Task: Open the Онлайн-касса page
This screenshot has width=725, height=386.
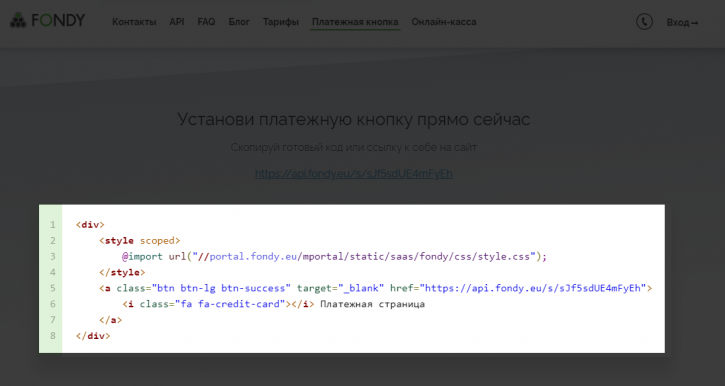Action: point(444,22)
